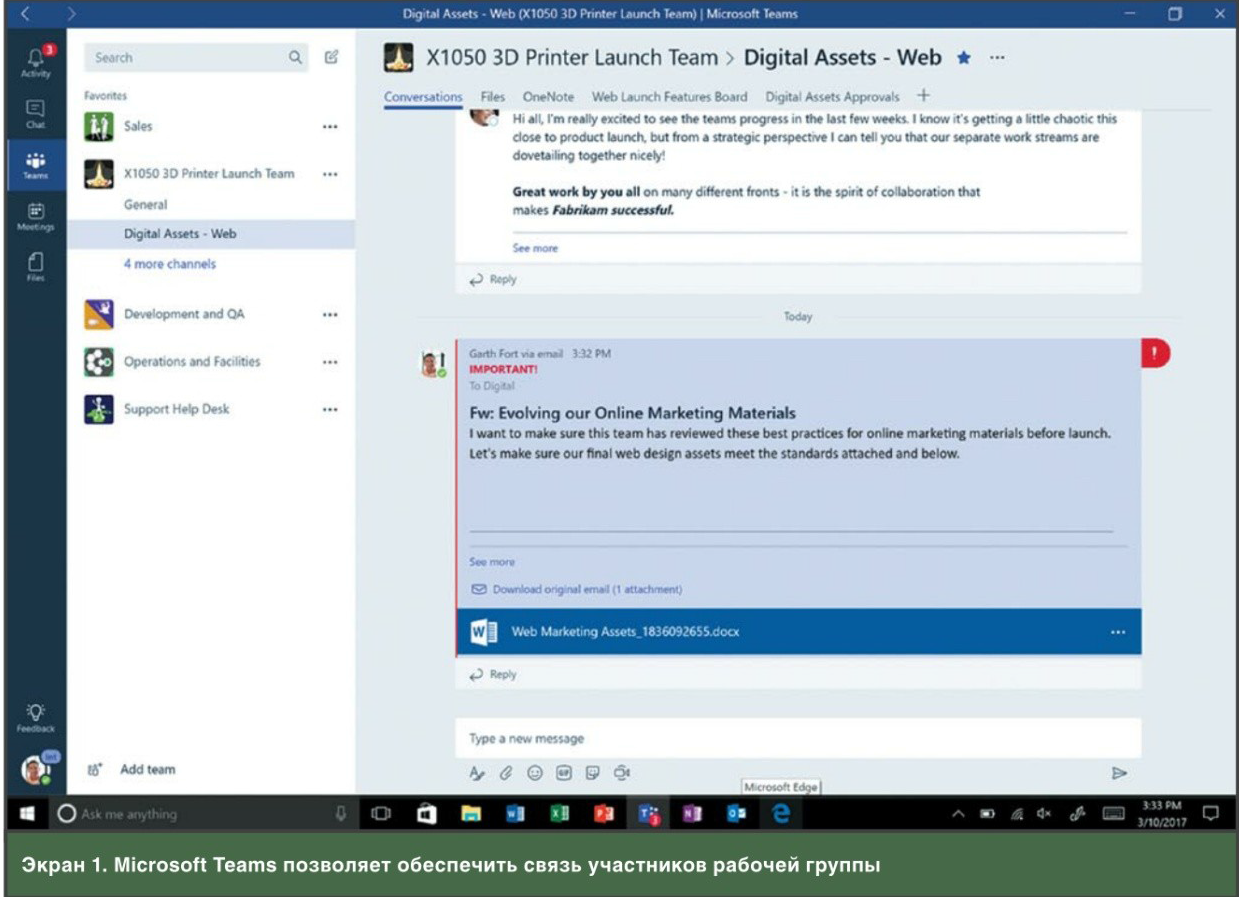The height and width of the screenshot is (897, 1239).
Task: Reply to the Garth Fort message
Action: [493, 674]
